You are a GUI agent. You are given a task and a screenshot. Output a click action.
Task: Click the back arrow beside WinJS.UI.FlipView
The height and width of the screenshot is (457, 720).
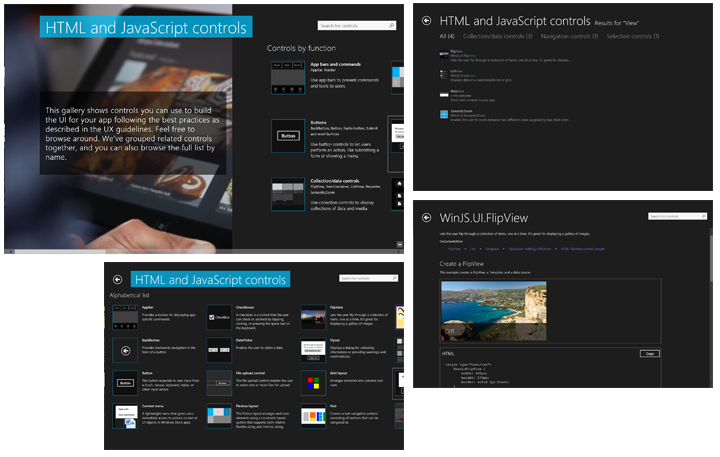(x=427, y=218)
